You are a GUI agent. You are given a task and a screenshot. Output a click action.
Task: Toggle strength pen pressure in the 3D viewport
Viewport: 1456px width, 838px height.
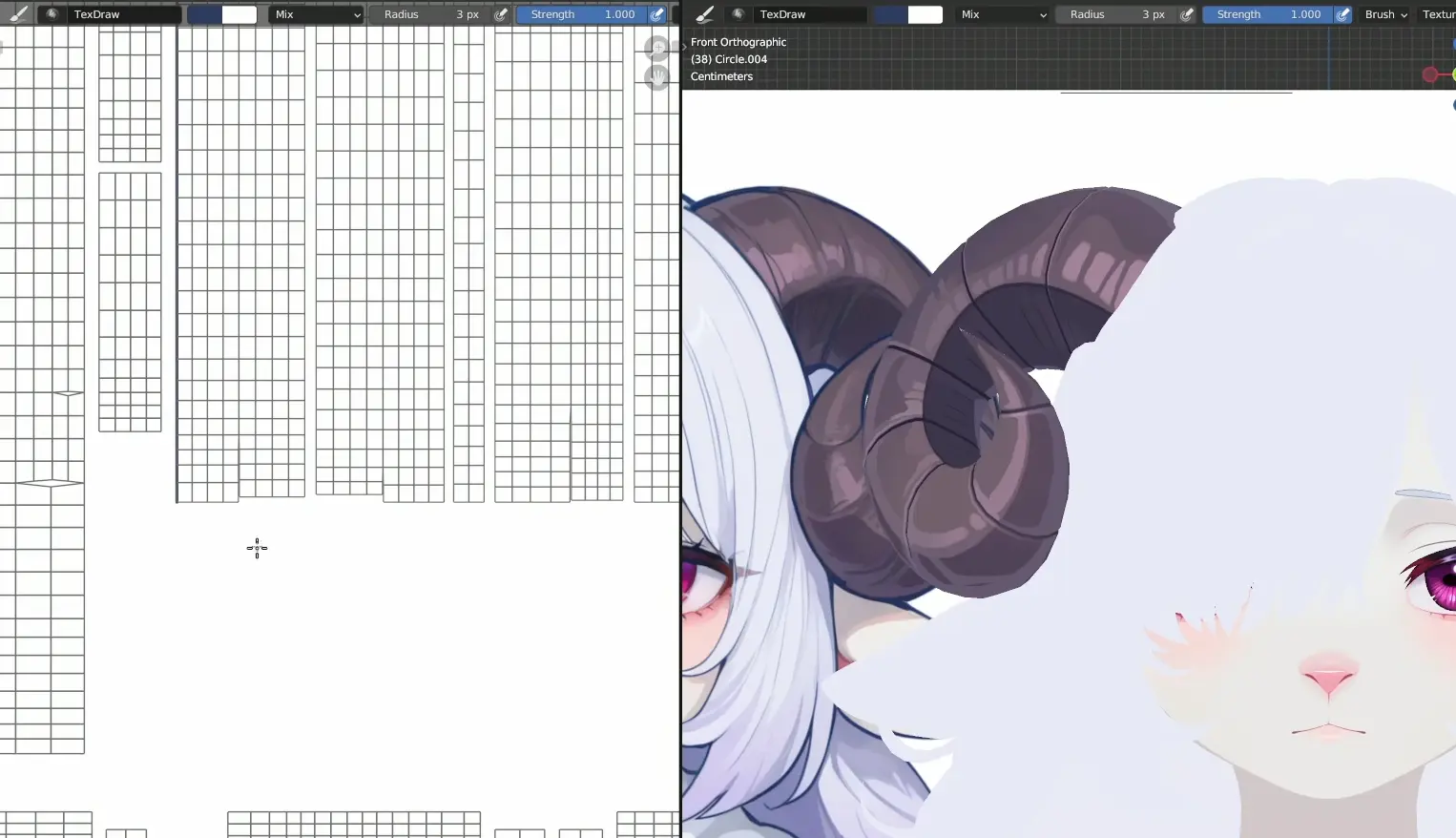tap(1342, 14)
